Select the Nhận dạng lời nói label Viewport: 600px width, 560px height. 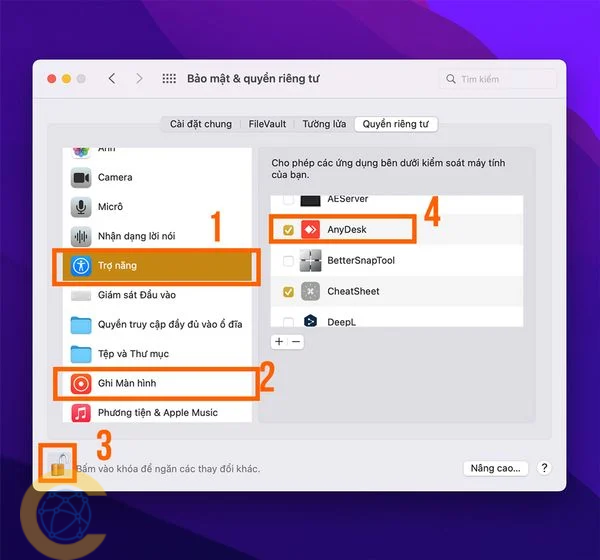coord(137,236)
